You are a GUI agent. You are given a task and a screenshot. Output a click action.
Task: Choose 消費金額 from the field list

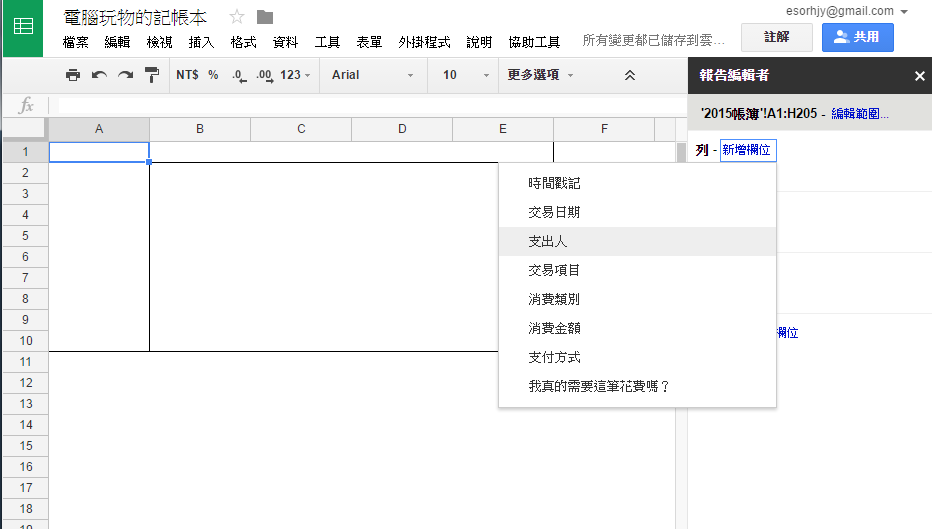tap(637, 328)
